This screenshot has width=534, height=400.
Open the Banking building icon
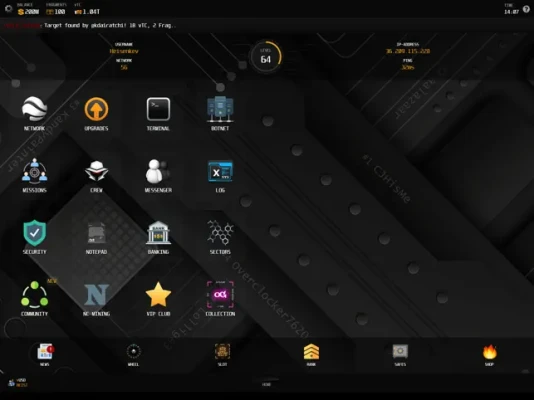pos(158,233)
